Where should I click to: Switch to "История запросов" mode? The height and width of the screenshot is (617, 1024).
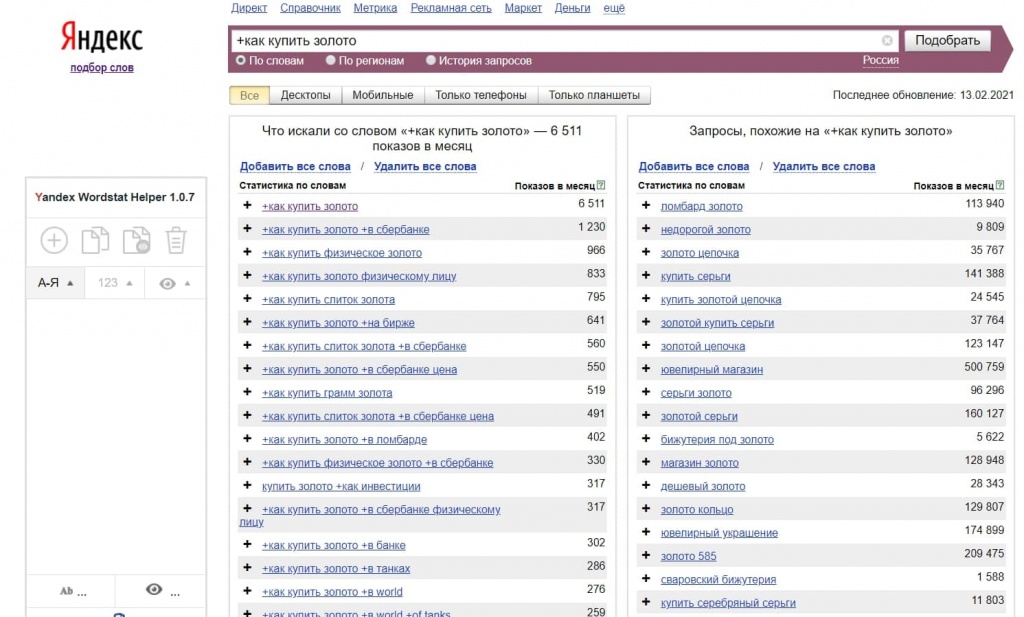(x=432, y=60)
